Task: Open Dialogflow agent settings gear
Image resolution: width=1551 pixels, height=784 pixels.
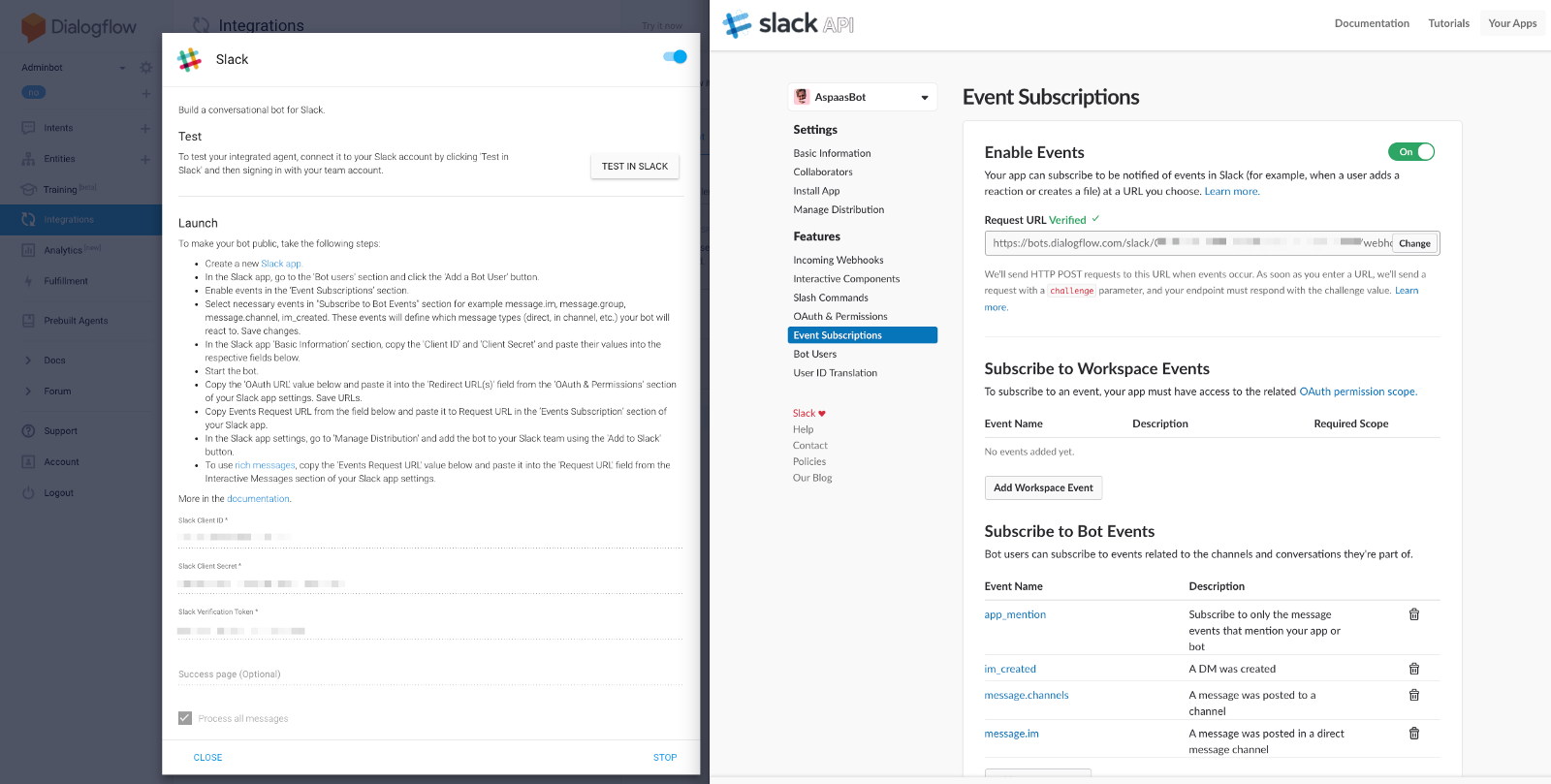Action: click(146, 68)
